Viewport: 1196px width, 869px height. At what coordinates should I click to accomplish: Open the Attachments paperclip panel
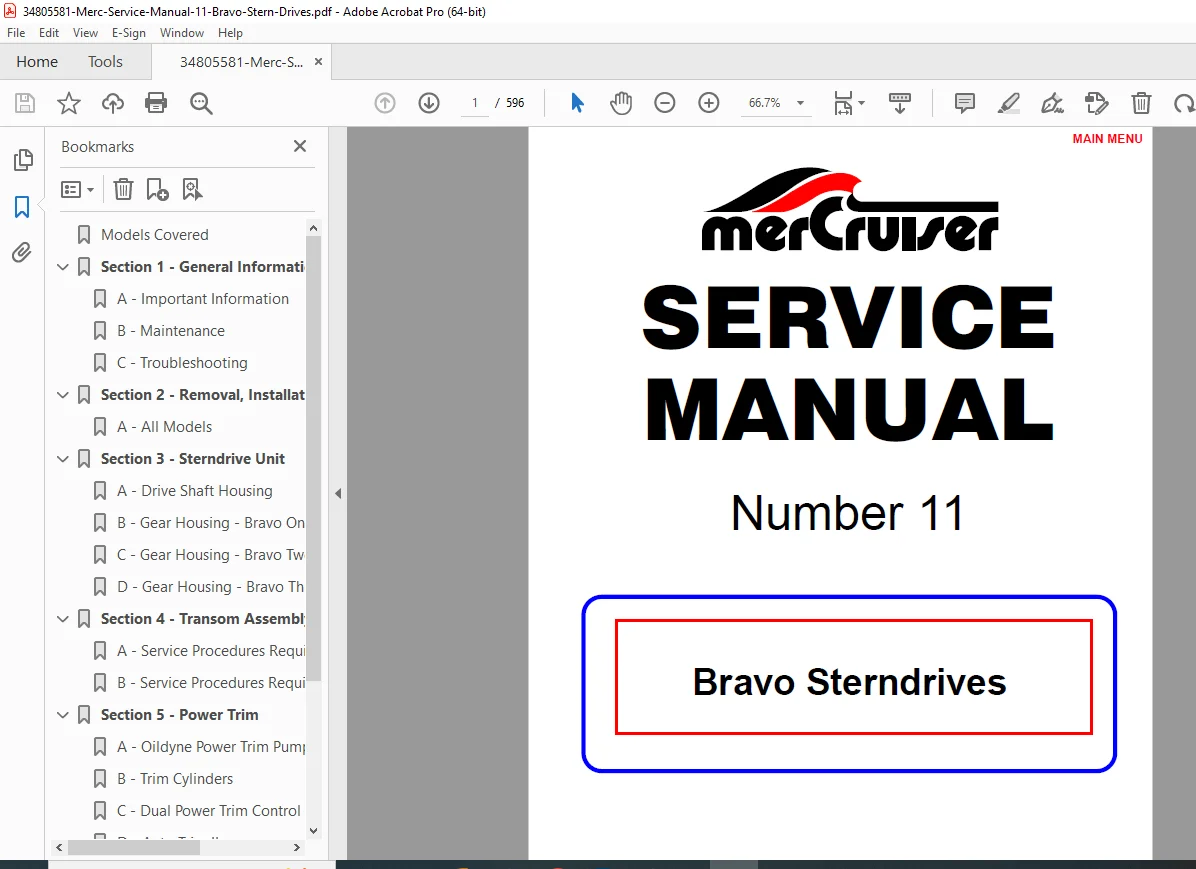click(x=22, y=253)
